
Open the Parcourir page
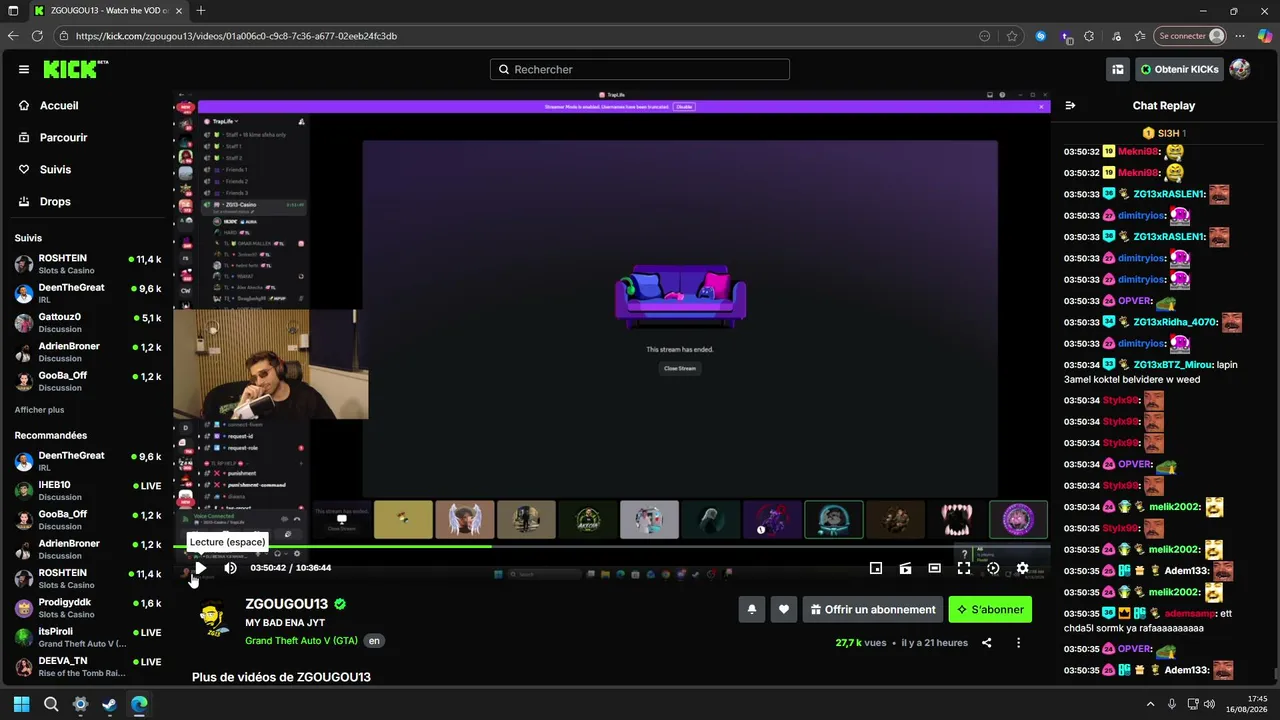64,137
